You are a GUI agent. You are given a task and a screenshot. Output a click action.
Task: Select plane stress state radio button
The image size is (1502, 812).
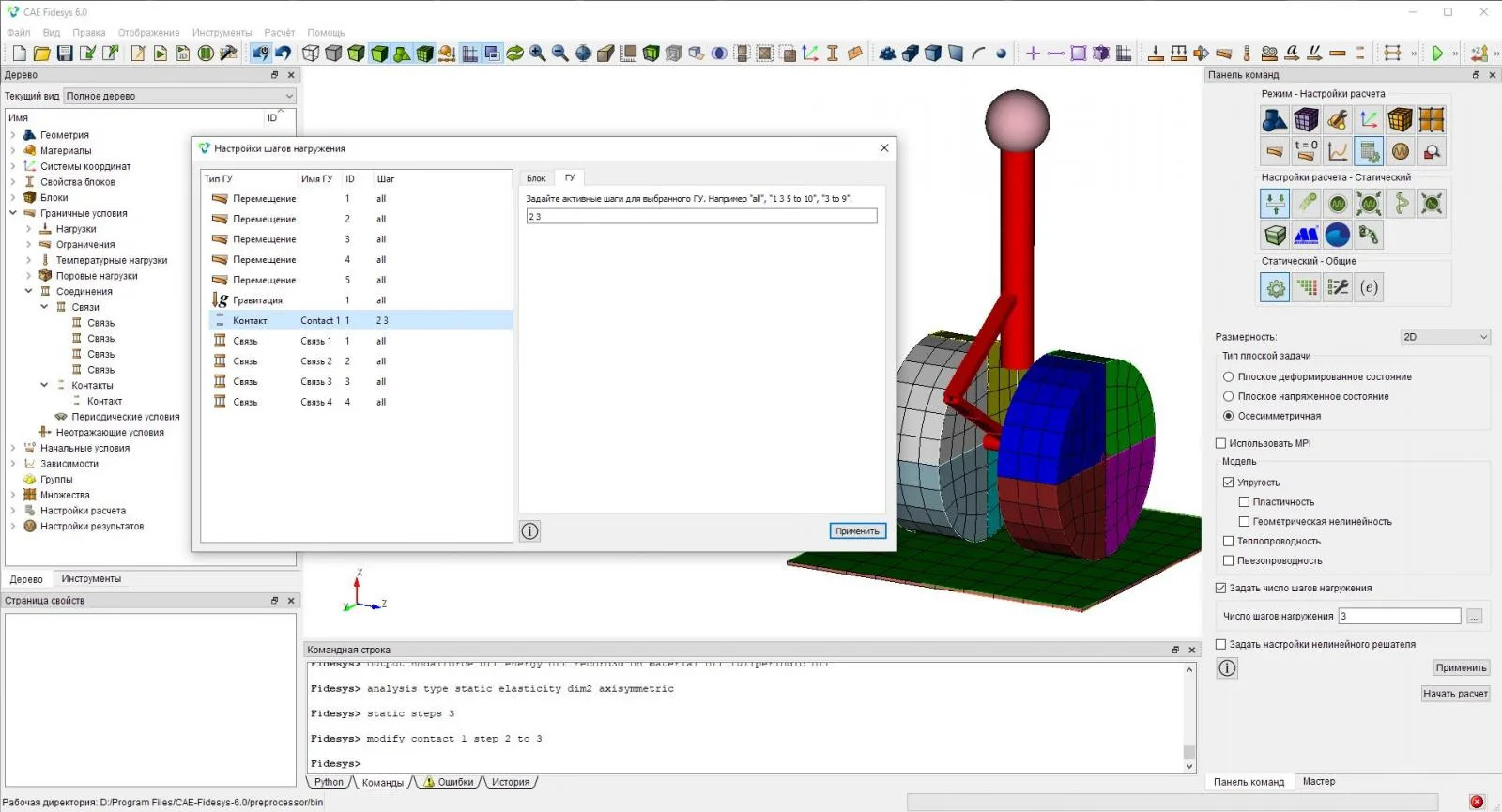point(1228,396)
